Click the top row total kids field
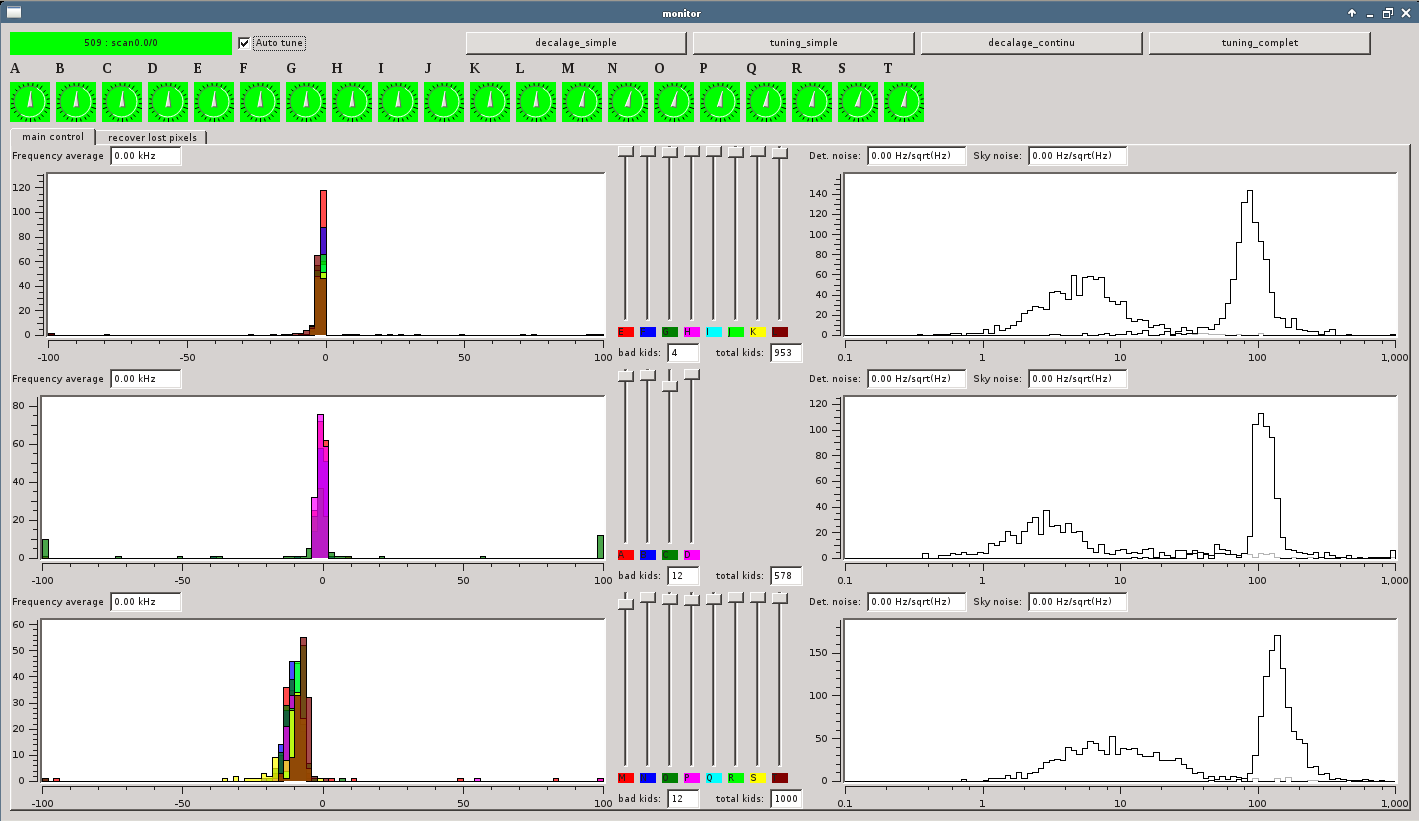 (785, 353)
